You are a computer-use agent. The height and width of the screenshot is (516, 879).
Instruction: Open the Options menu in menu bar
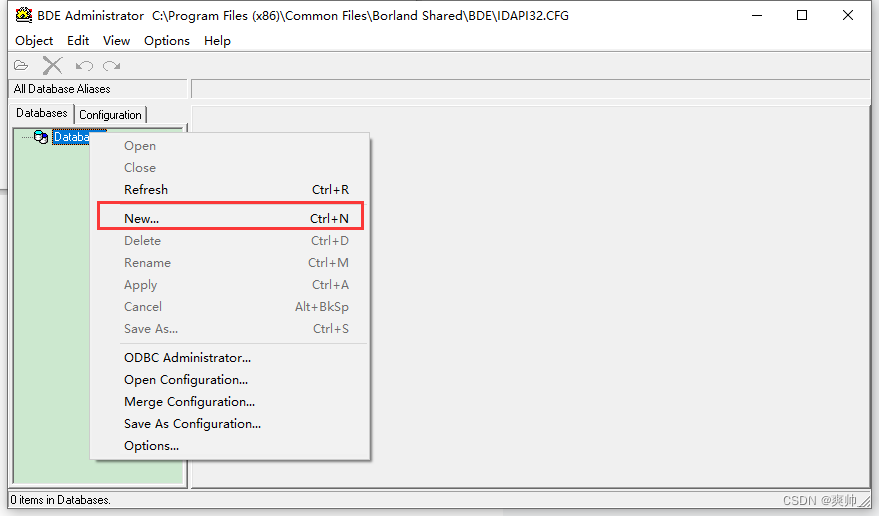[x=167, y=41]
